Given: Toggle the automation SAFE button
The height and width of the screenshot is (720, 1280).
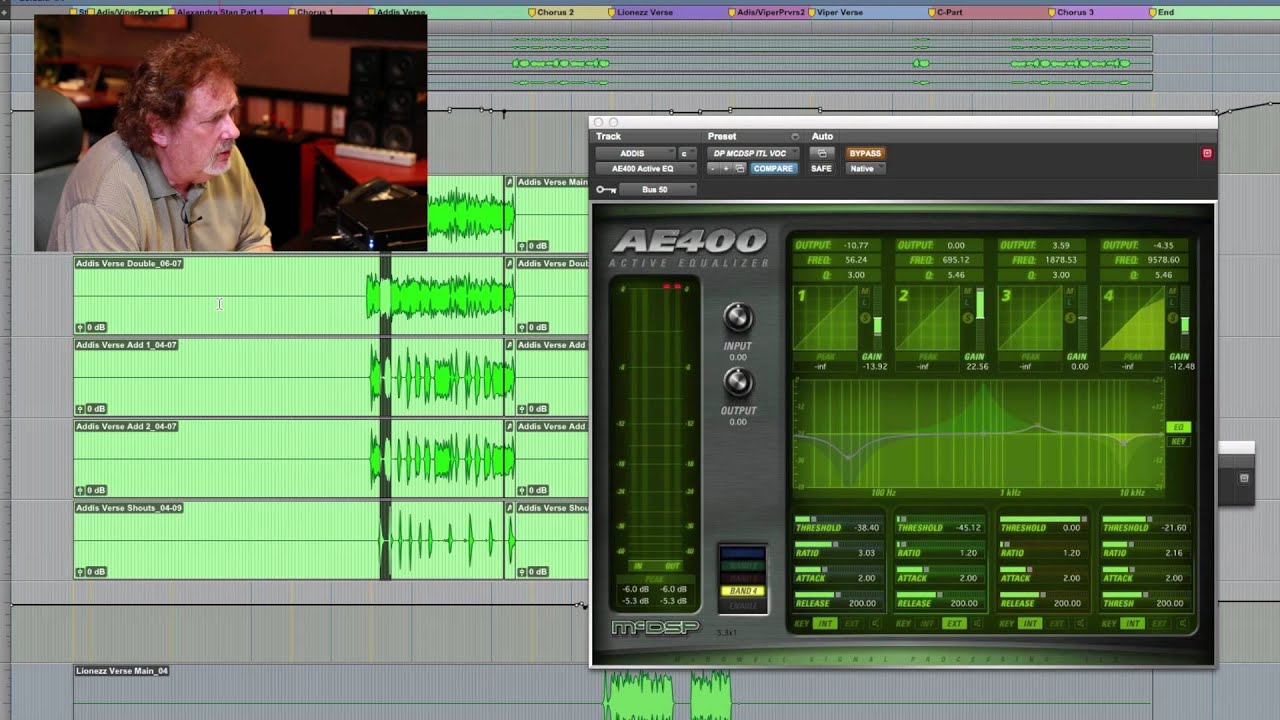Looking at the screenshot, I should point(821,169).
